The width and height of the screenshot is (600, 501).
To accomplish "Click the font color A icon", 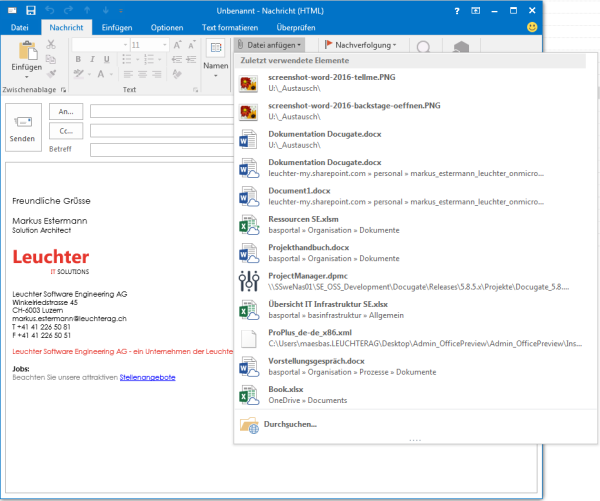I will click(101, 73).
